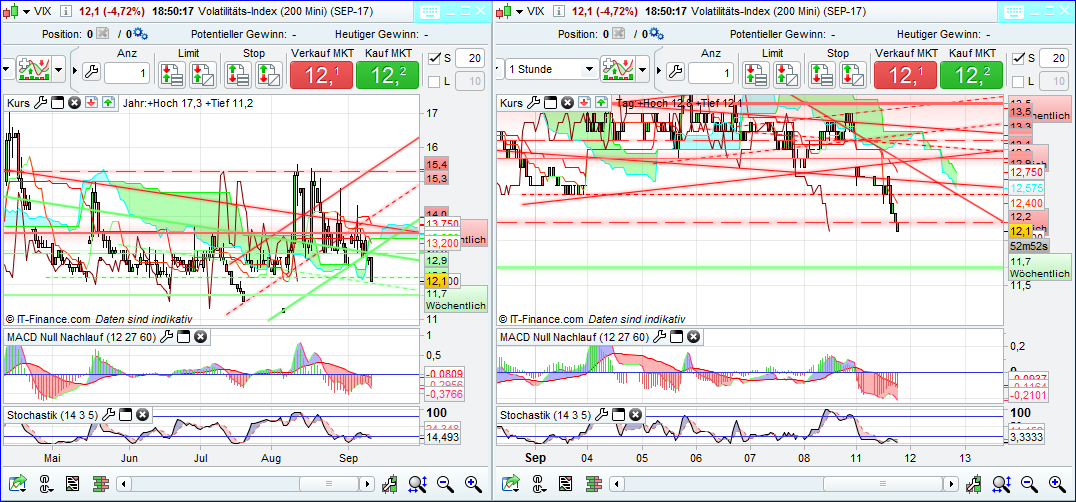1076x502 pixels.
Task: Click link charts icon in left bottom toolbar
Action: tap(46, 483)
